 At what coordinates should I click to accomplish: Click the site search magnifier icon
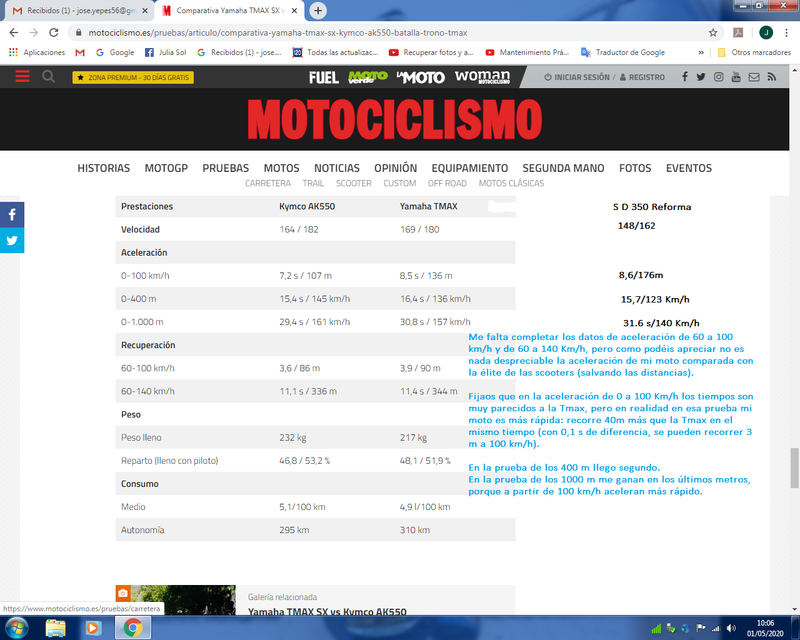click(48, 77)
